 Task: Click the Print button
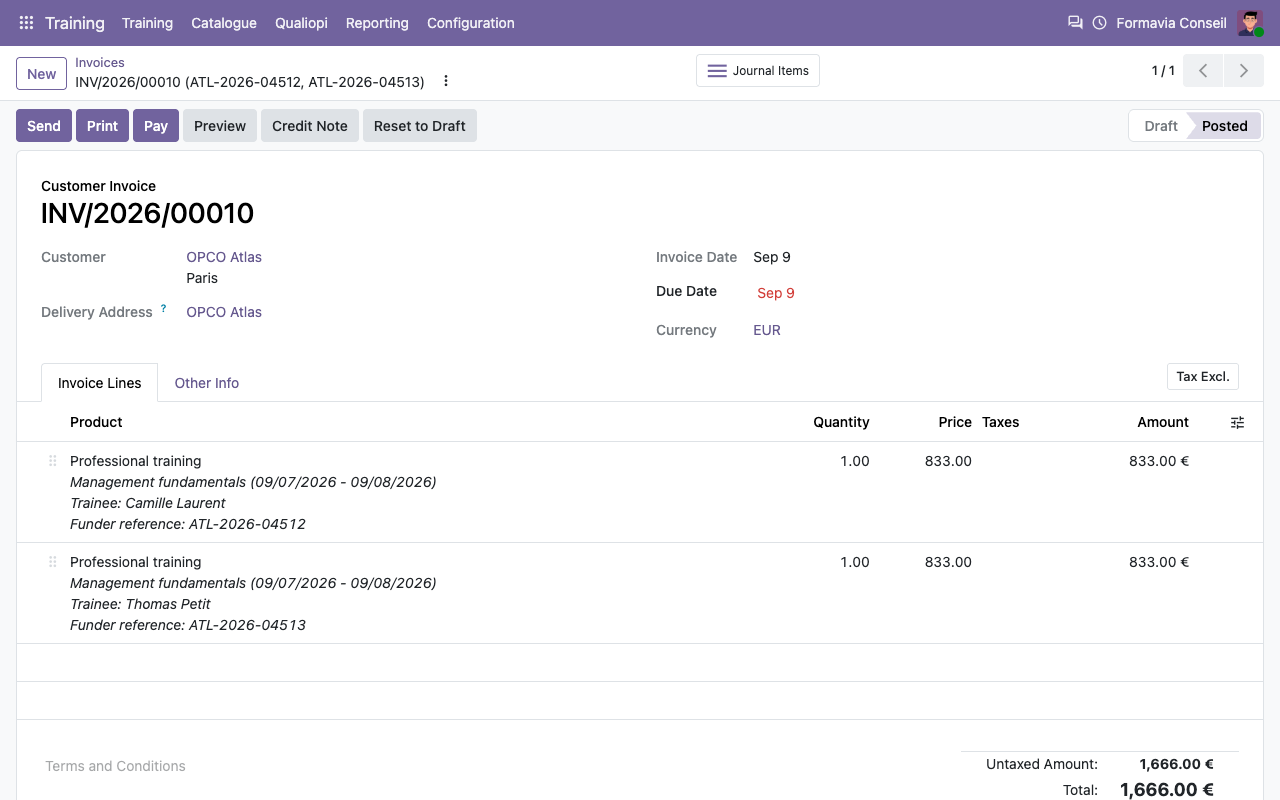[x=102, y=126]
